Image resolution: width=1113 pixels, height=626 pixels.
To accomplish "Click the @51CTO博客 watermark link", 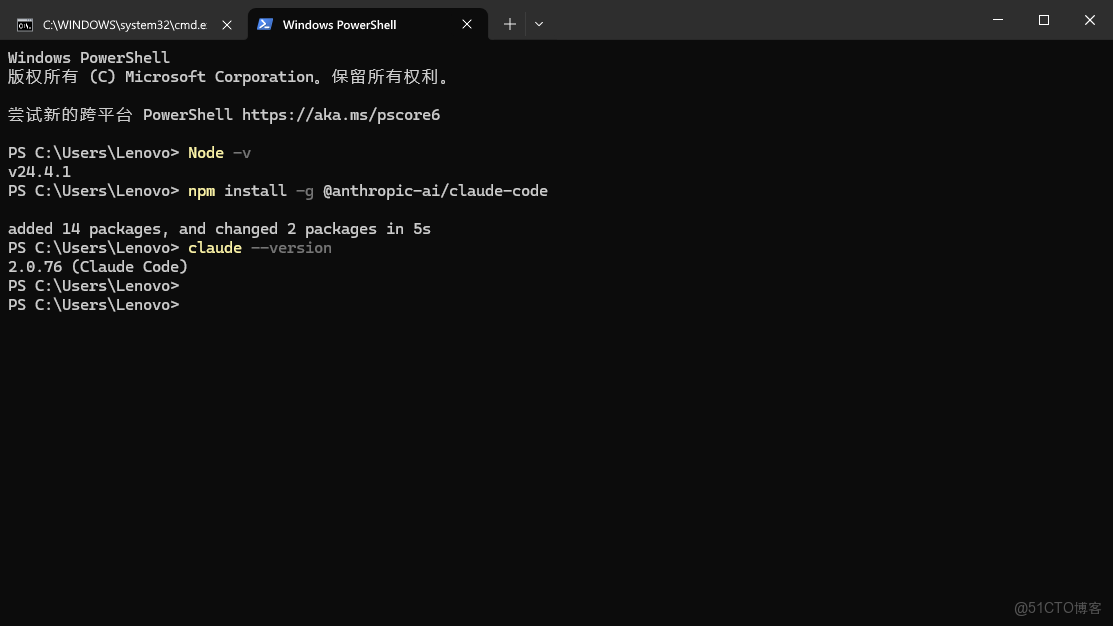I will click(x=1056, y=608).
